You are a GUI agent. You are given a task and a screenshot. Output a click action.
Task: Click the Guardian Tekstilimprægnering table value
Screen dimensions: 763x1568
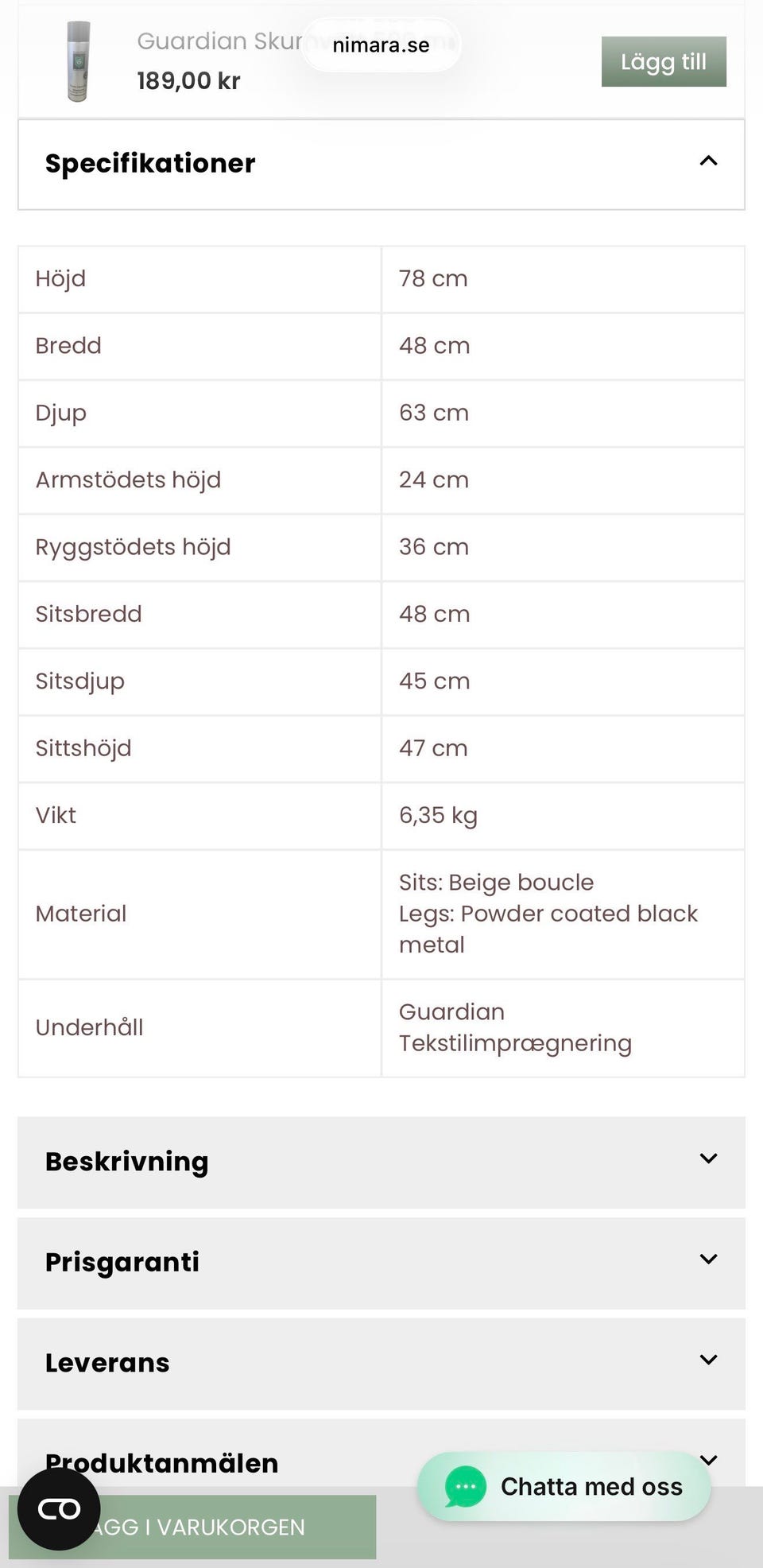515,1027
